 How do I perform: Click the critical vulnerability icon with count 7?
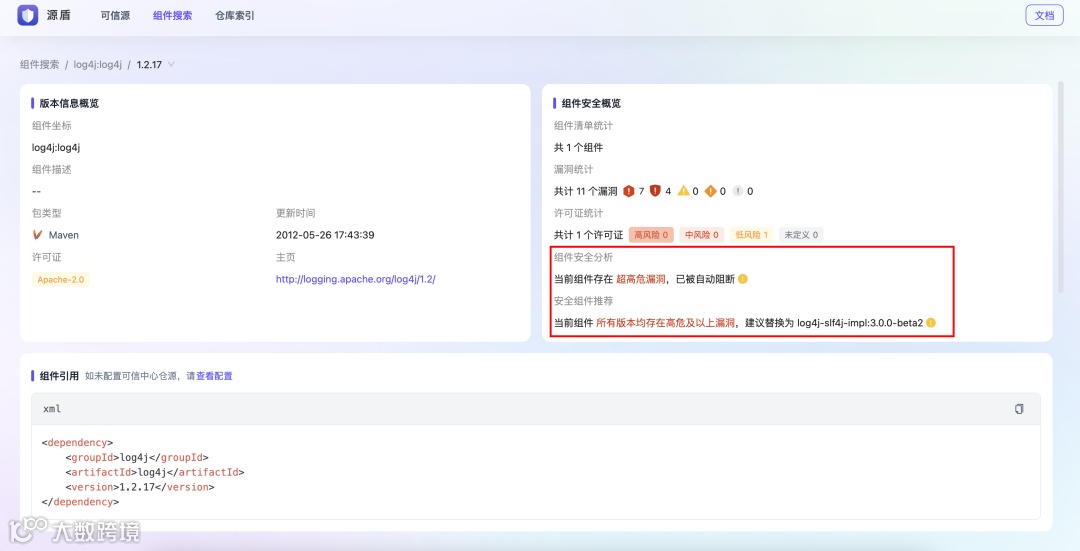point(628,191)
